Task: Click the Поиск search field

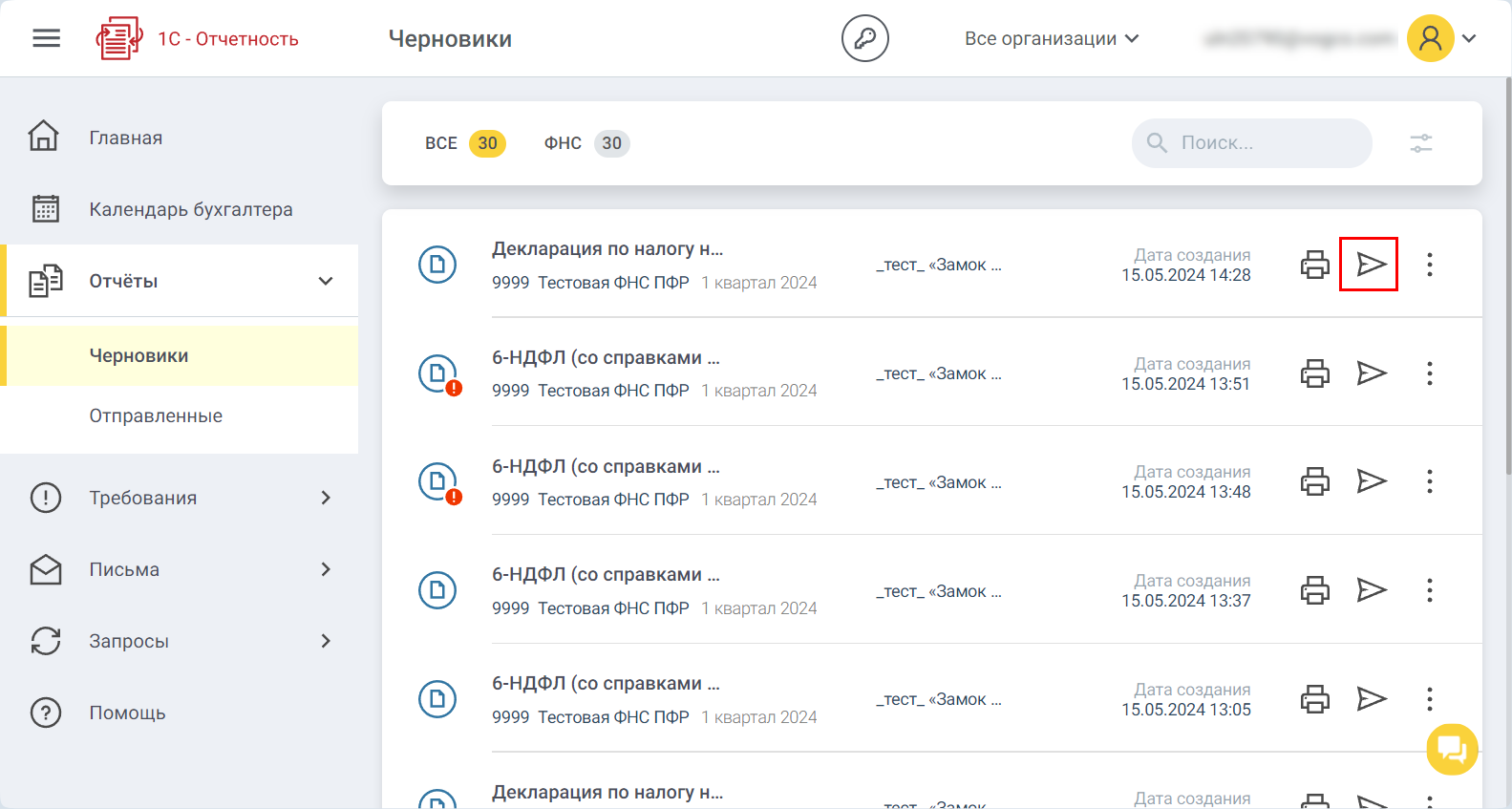Action: point(1261,143)
